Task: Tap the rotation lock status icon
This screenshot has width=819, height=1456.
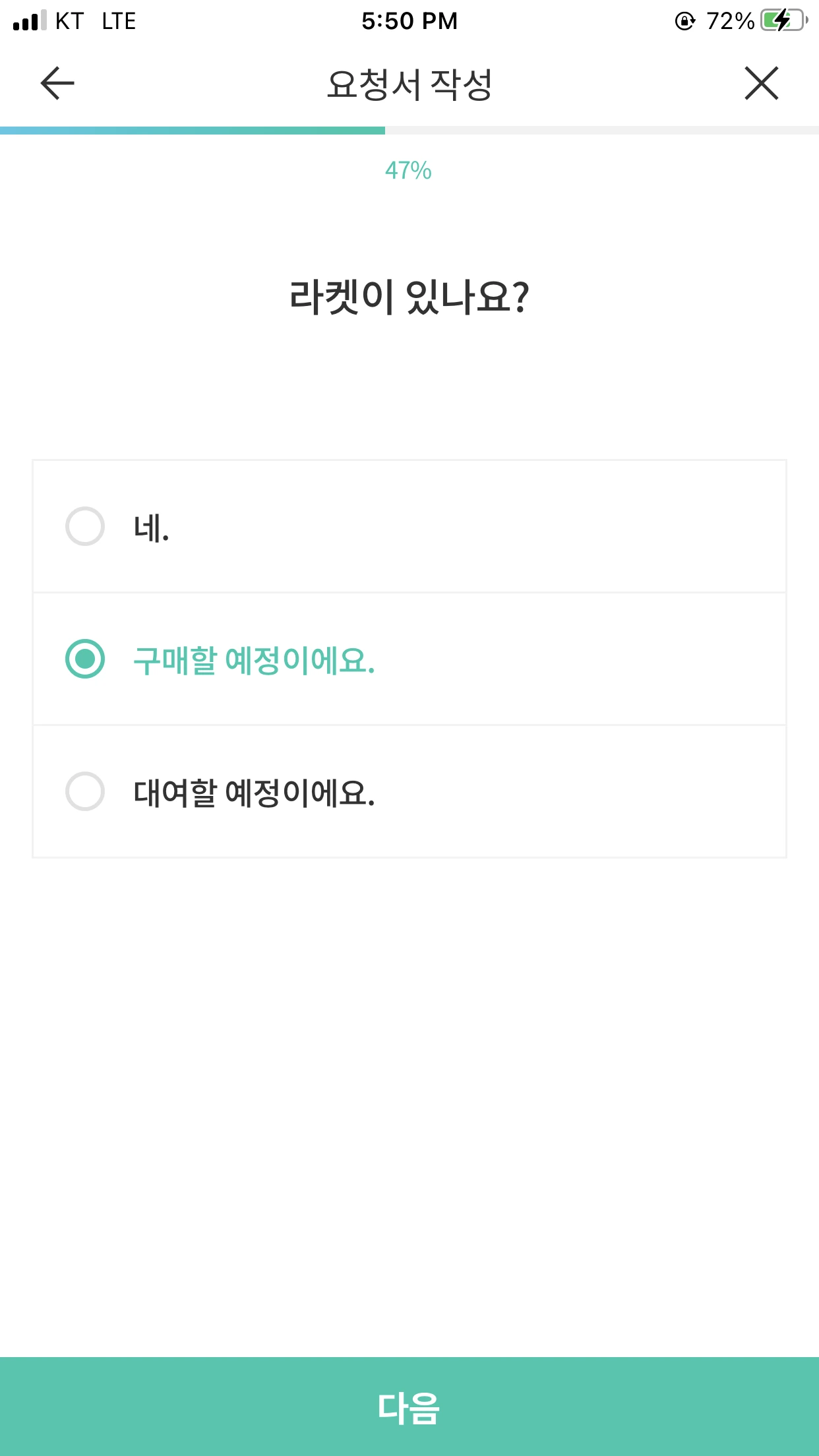Action: [685, 22]
